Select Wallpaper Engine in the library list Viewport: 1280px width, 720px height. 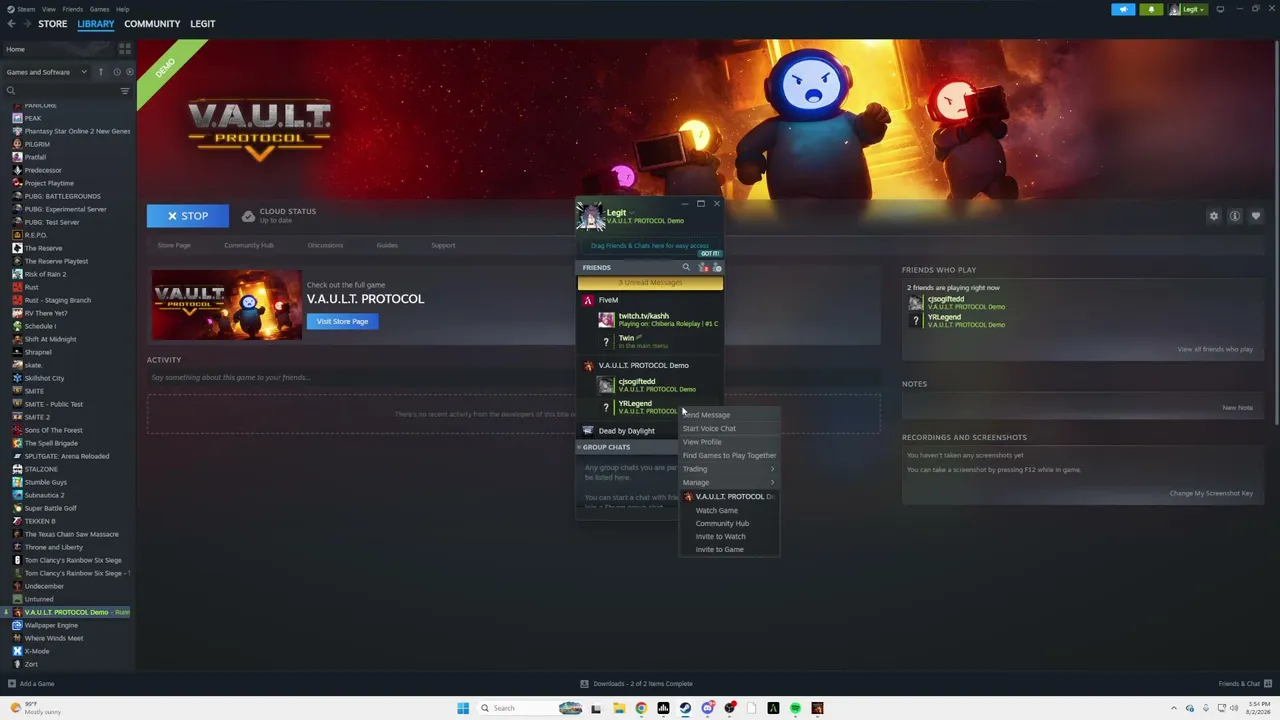click(x=51, y=625)
